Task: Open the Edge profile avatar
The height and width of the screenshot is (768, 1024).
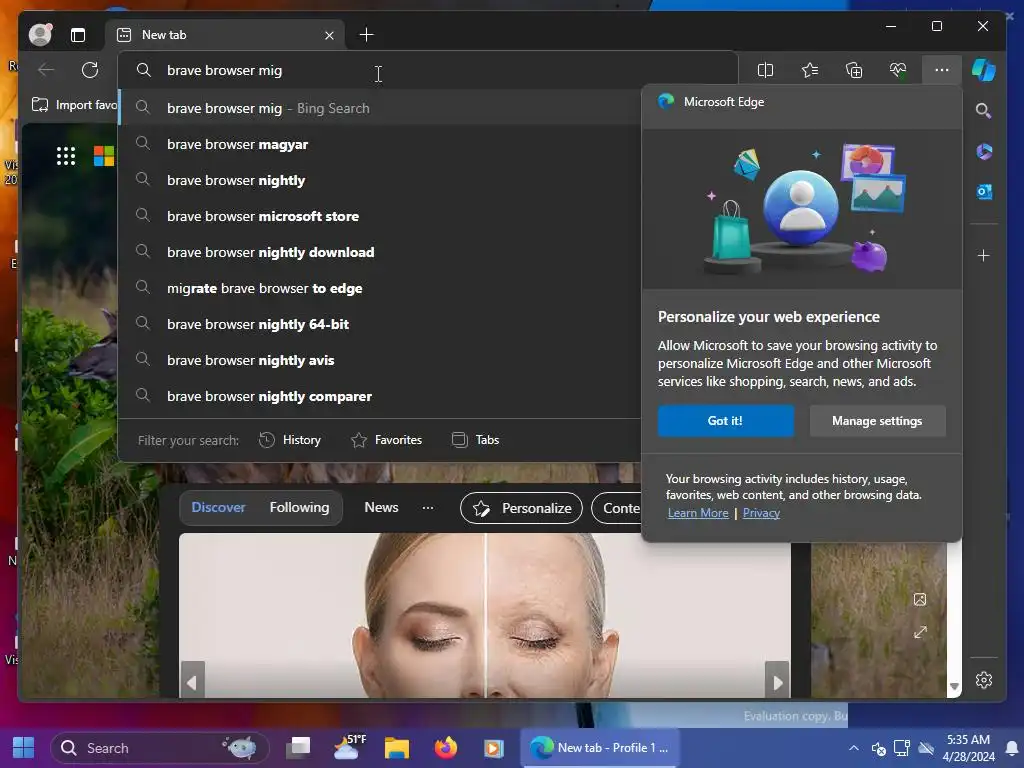Action: [40, 35]
